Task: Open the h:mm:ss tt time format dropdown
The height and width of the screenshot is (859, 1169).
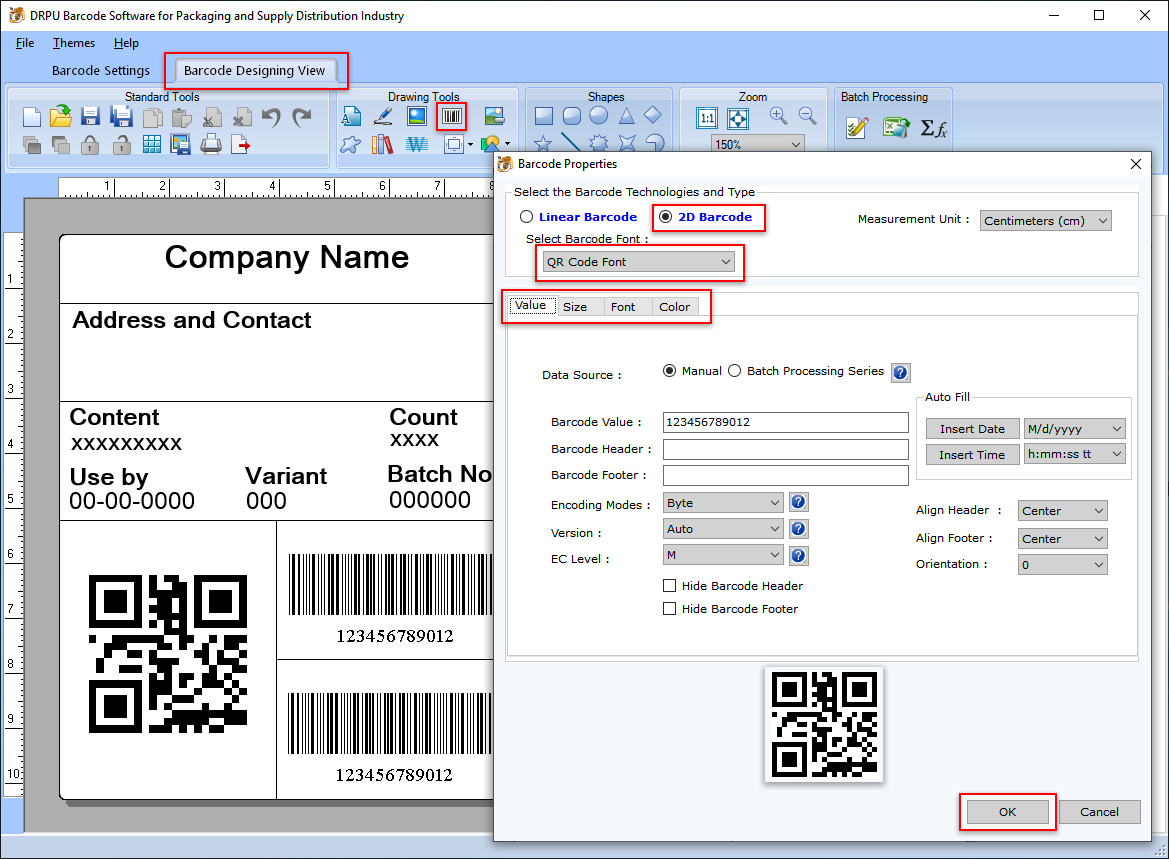Action: click(1074, 454)
